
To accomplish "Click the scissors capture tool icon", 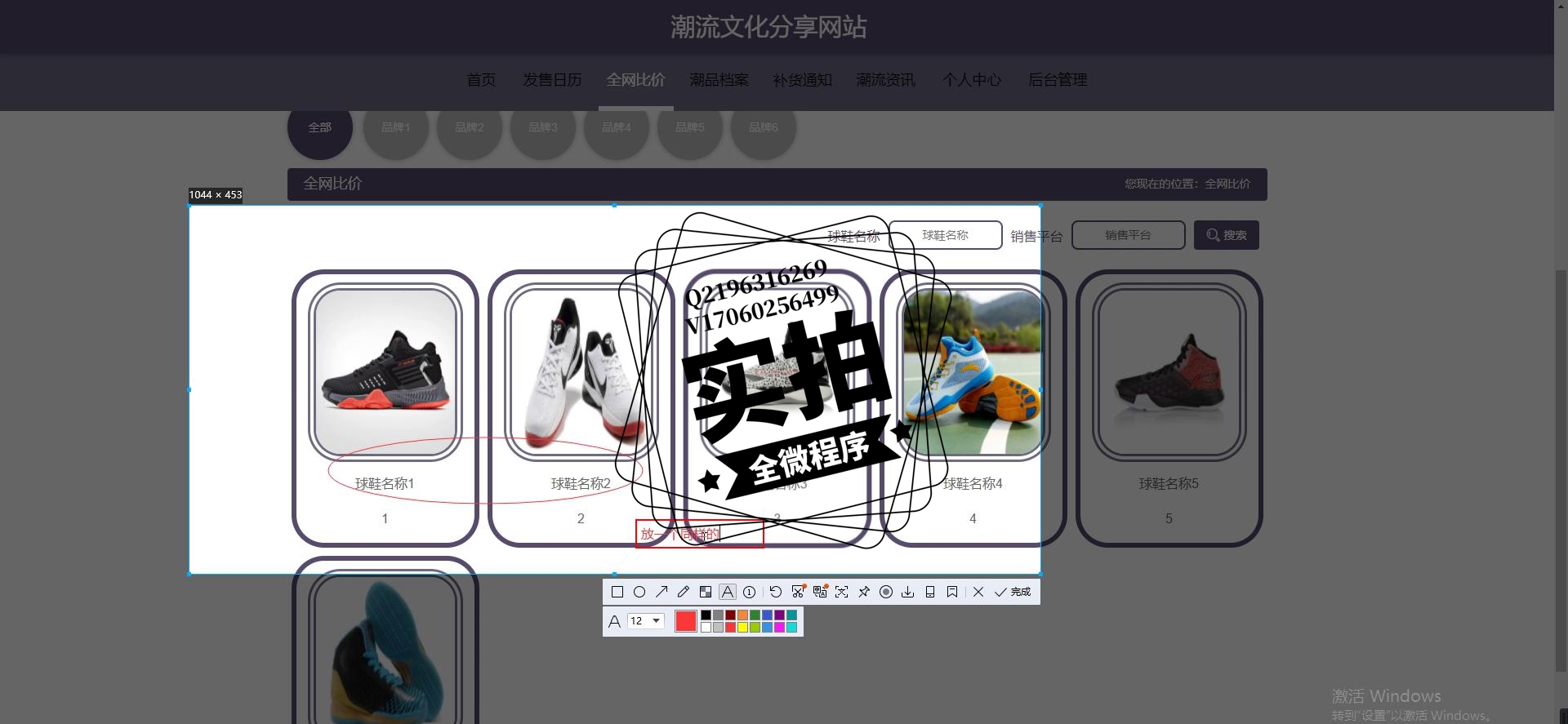I will click(x=798, y=592).
